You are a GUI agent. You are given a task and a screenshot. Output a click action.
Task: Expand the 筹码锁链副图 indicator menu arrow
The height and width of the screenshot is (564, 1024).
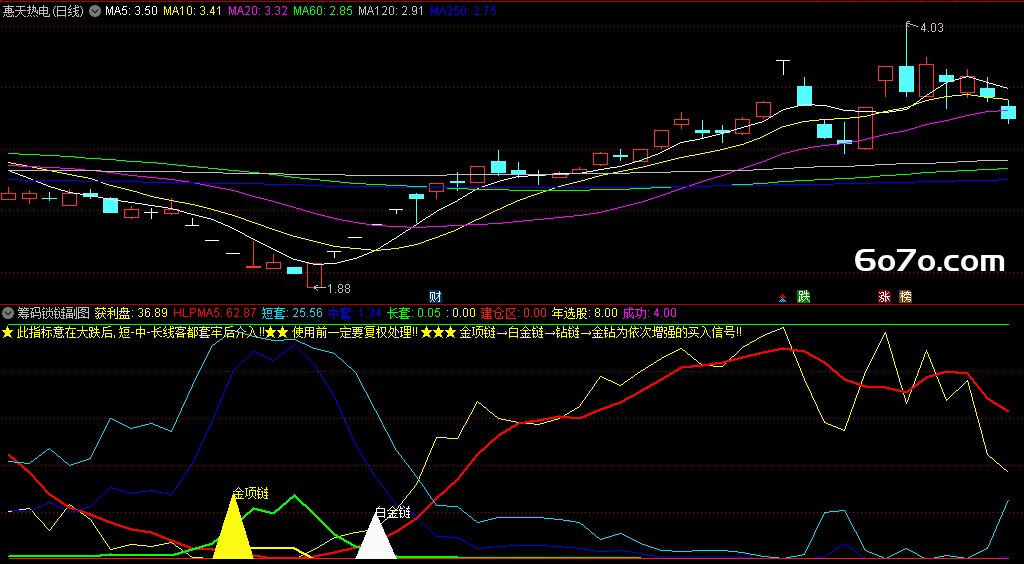click(x=8, y=313)
